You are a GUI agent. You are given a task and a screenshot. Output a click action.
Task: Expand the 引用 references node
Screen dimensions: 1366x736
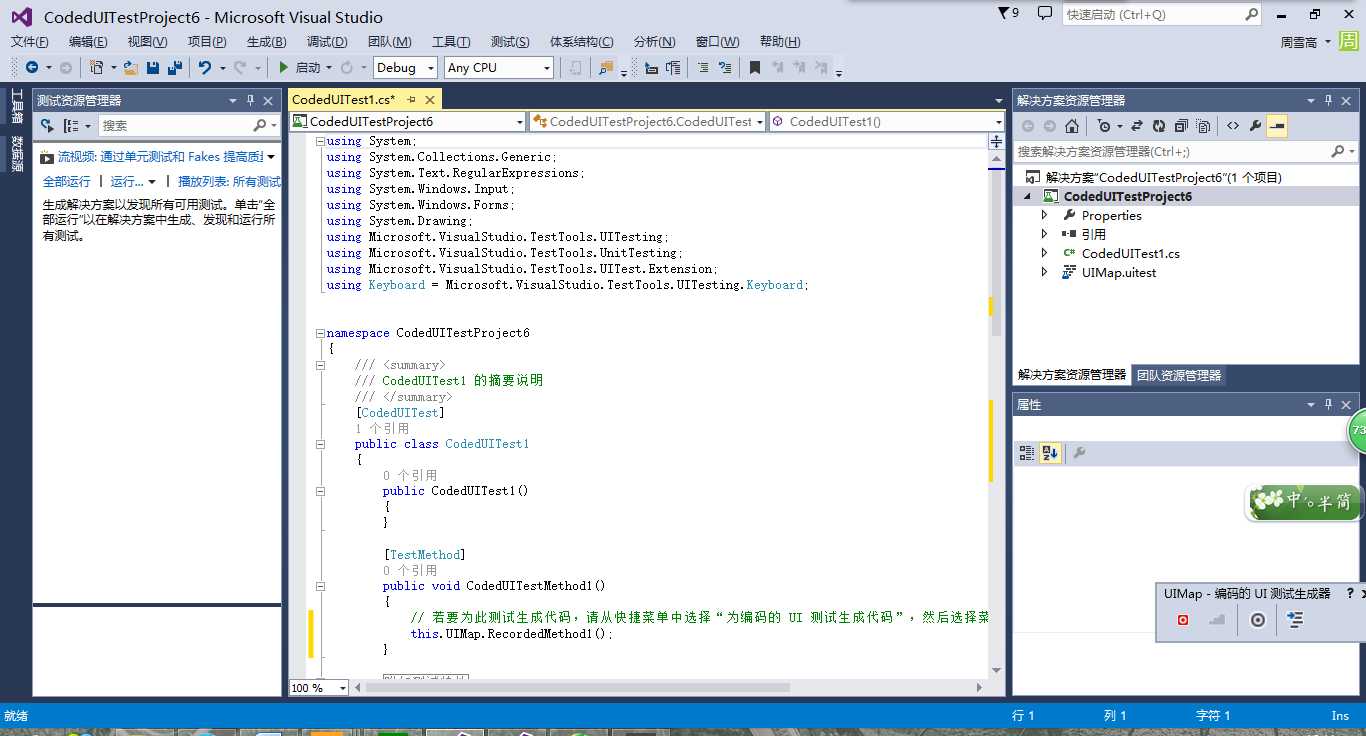pos(1045,234)
